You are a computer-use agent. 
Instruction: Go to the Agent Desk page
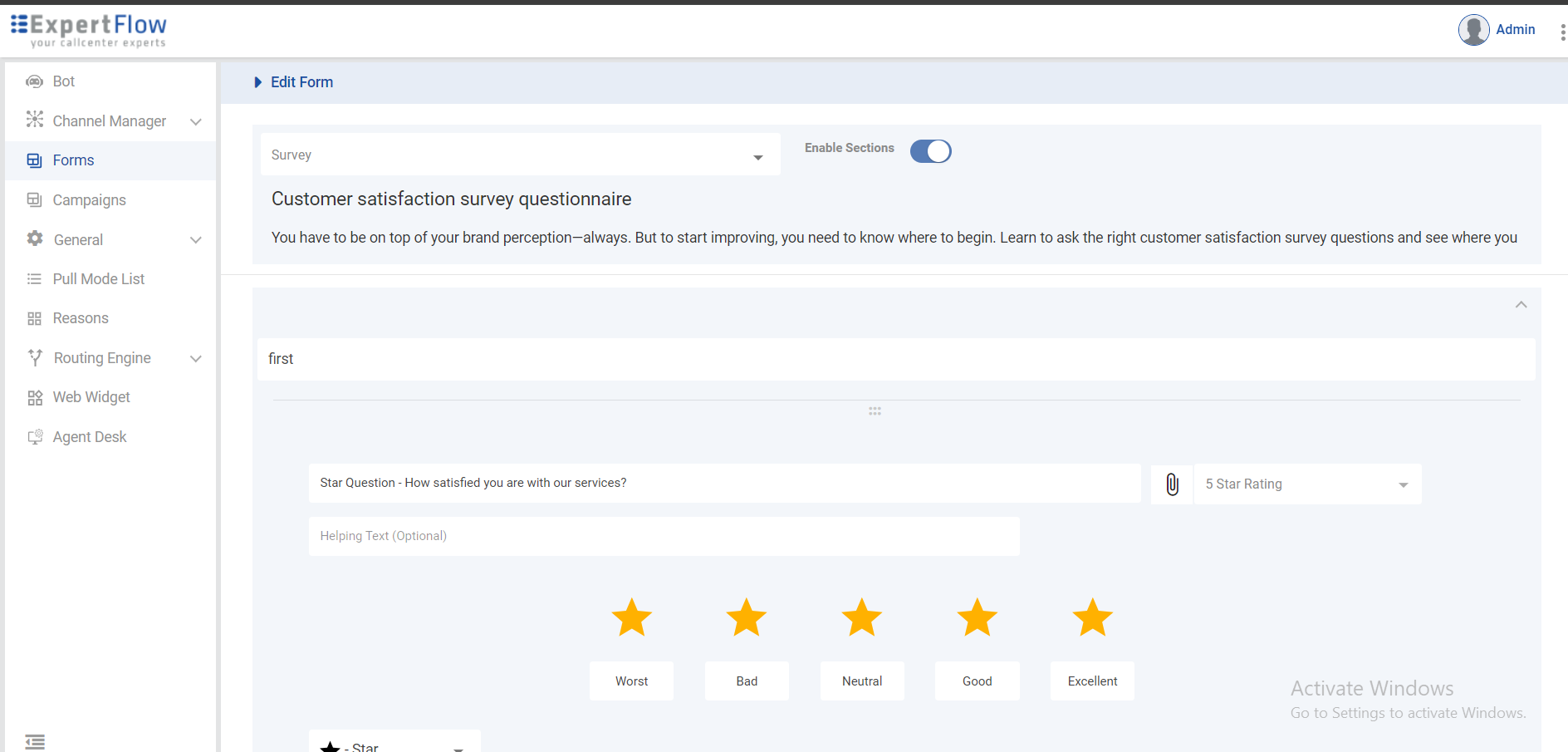(89, 437)
